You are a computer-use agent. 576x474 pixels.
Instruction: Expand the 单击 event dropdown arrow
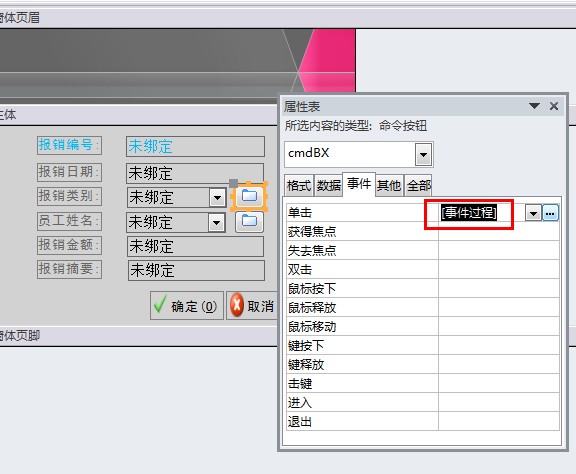533,213
